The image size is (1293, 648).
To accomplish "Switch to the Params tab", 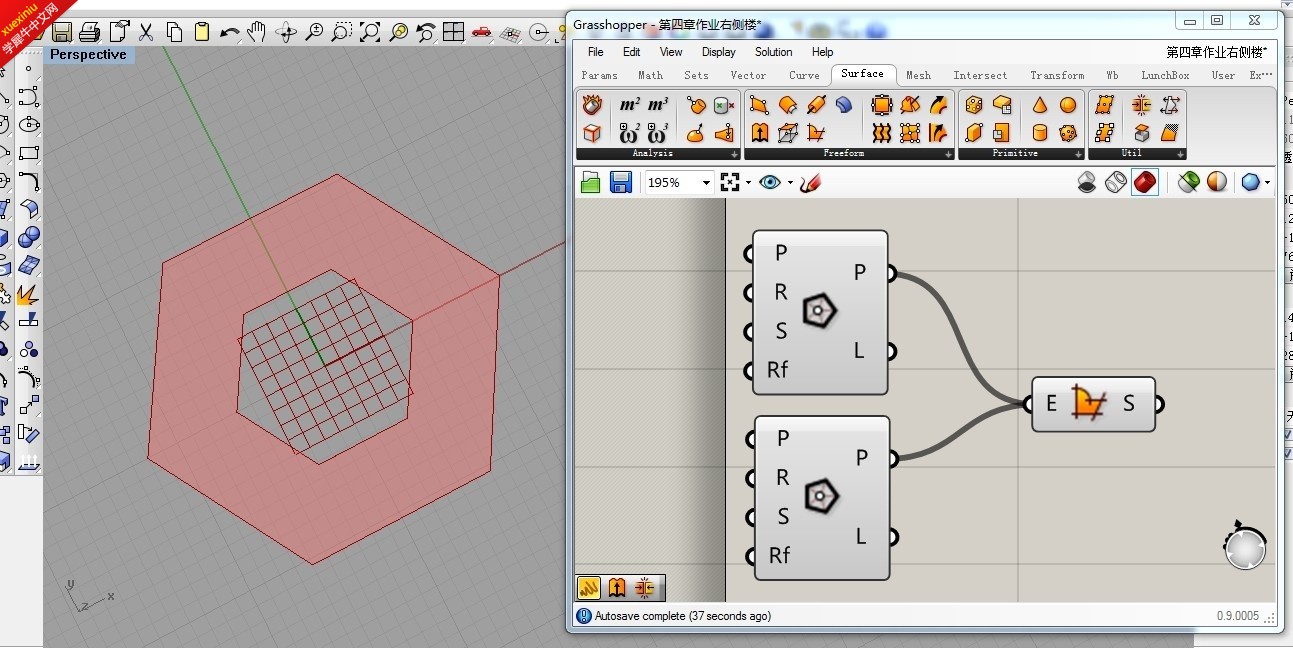I will pos(599,75).
